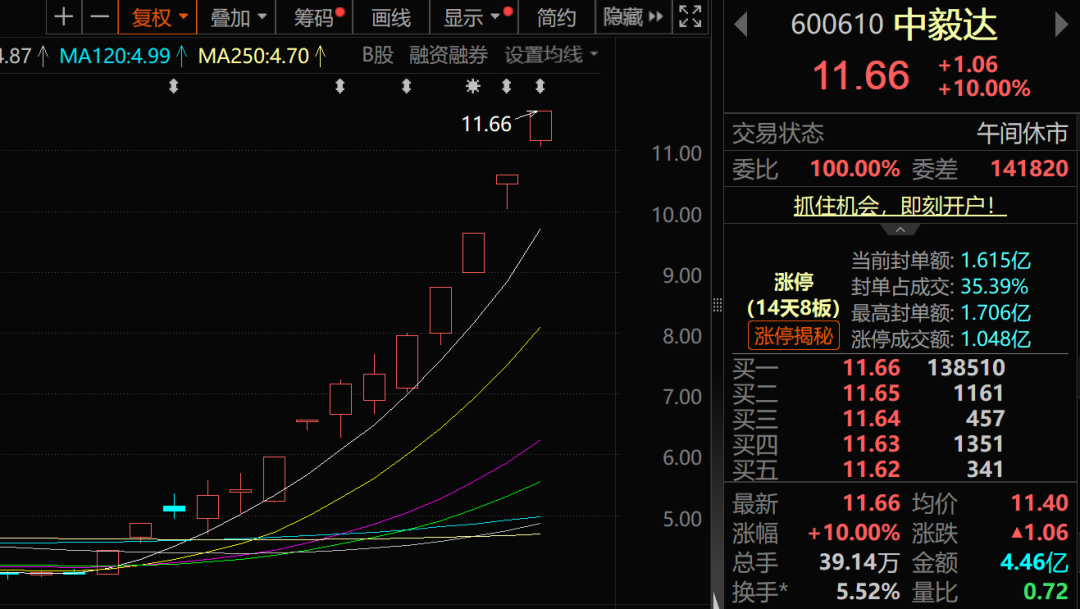This screenshot has height=609, width=1080.
Task: Toggle fullscreen chart view icon
Action: [689, 17]
